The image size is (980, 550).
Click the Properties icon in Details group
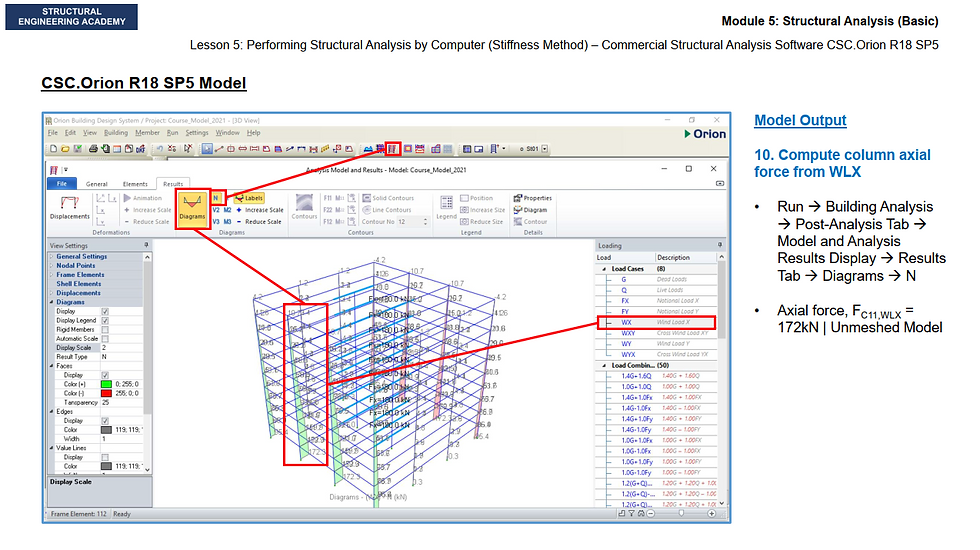point(518,198)
